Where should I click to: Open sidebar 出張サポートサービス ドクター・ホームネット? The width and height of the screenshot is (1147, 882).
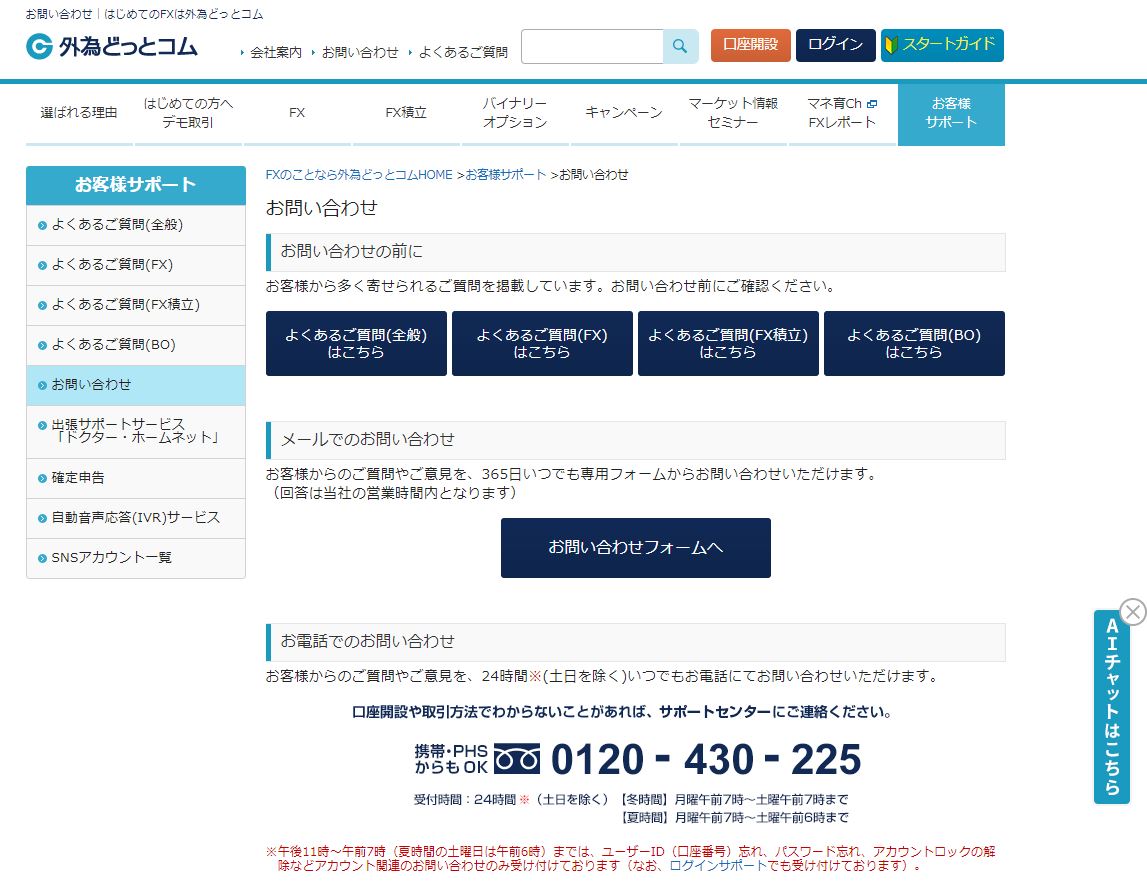136,431
